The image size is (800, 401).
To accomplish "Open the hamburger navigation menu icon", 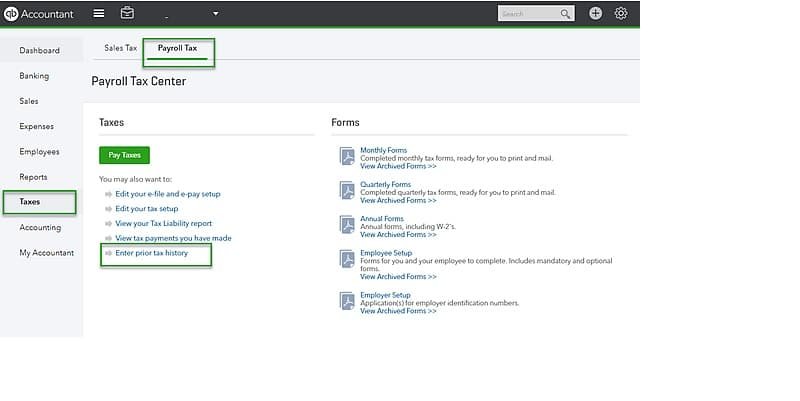I will coord(99,13).
